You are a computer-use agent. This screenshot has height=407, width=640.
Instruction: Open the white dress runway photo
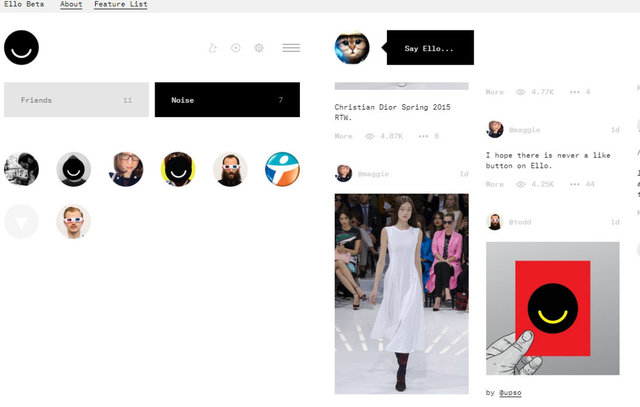(401, 293)
